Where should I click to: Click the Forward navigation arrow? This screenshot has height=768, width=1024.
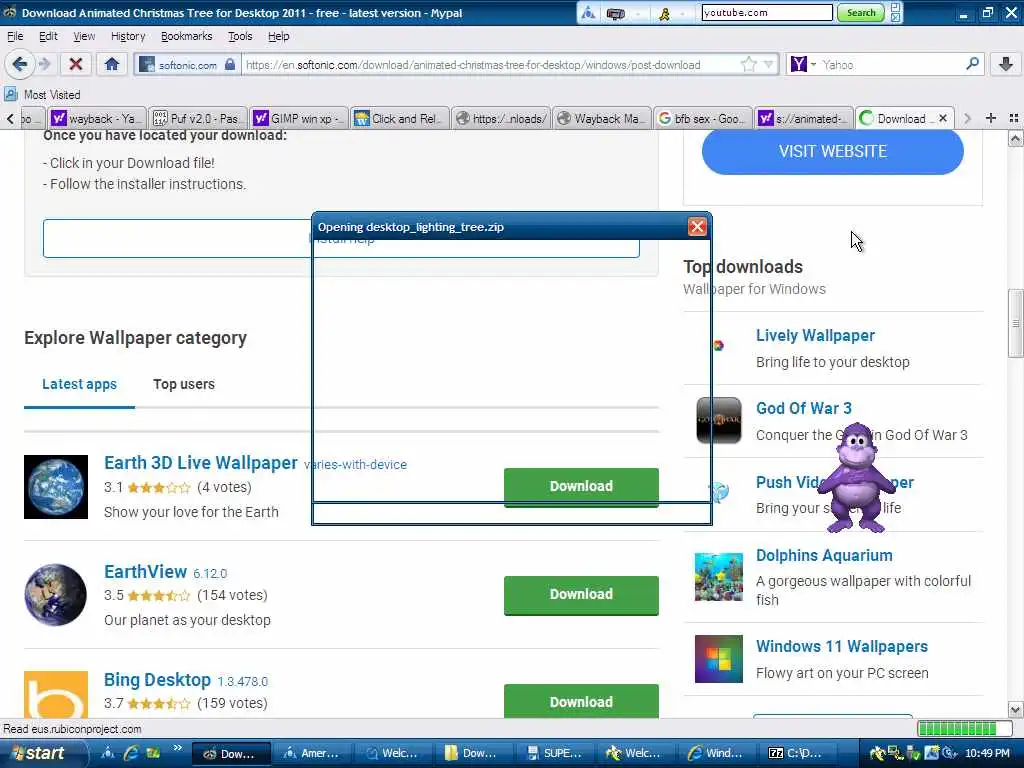pyautogui.click(x=44, y=64)
